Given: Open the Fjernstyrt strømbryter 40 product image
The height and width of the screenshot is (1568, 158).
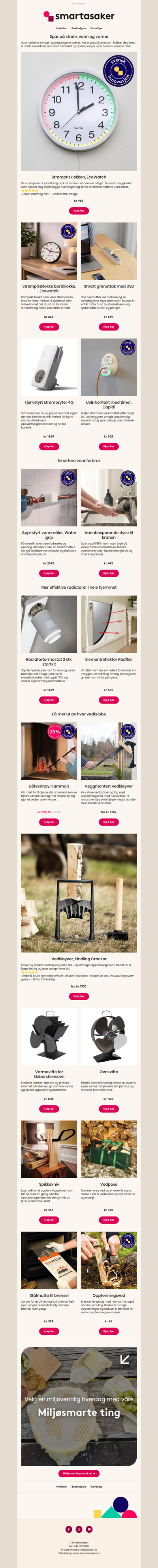Looking at the screenshot, I should tap(49, 368).
